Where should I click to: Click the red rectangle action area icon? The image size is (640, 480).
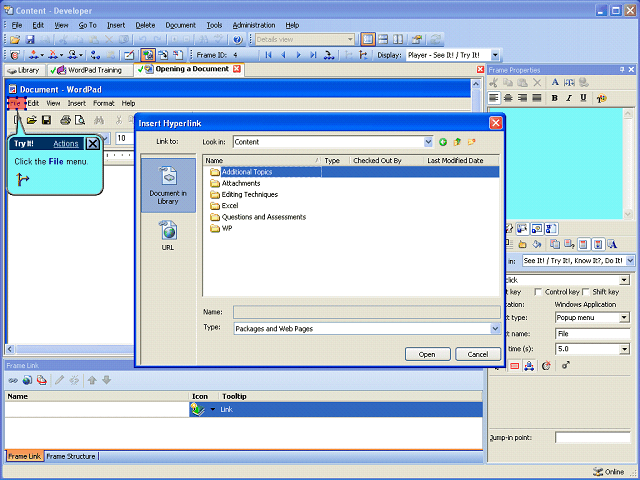[x=515, y=366]
